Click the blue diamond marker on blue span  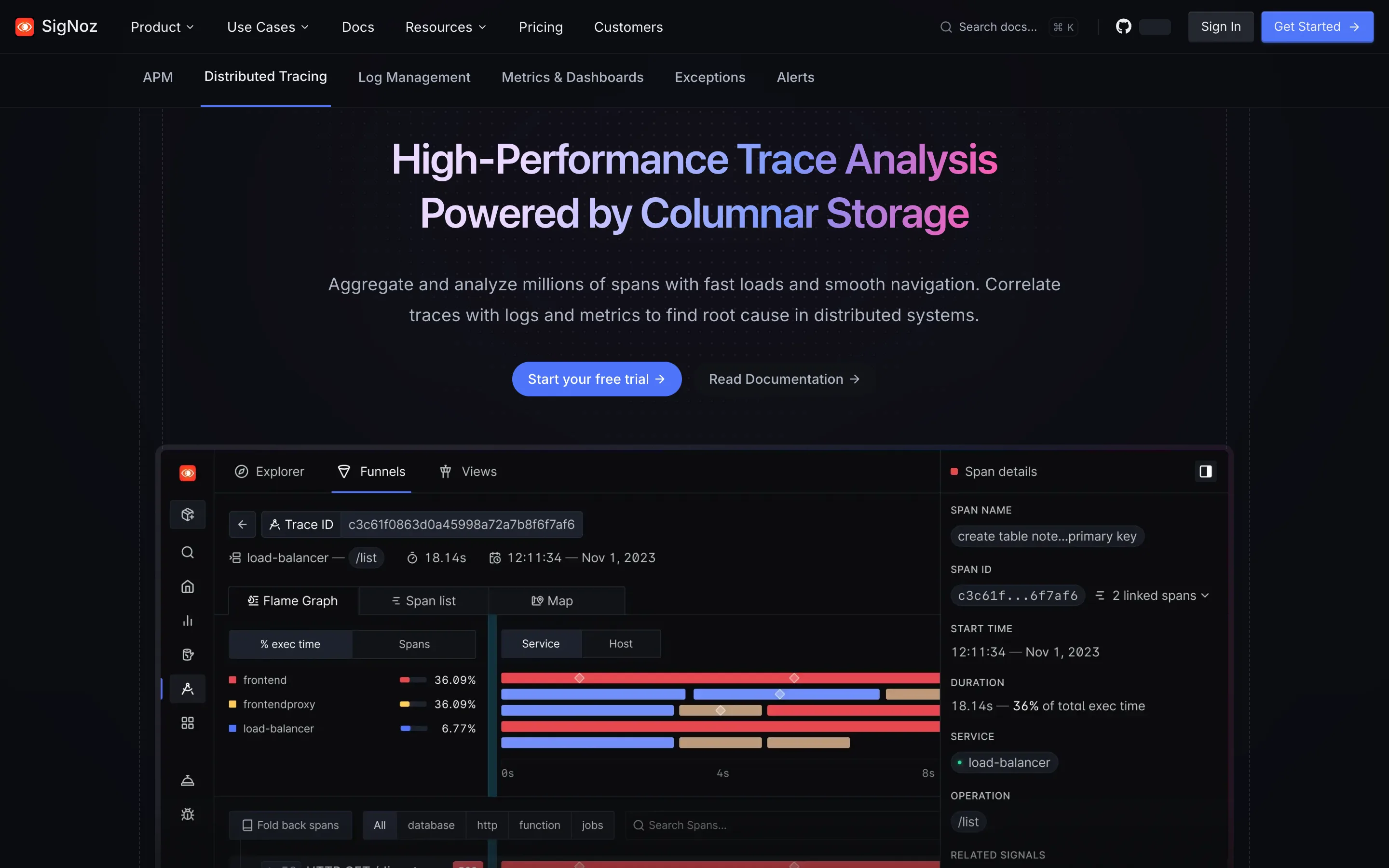[x=779, y=694]
